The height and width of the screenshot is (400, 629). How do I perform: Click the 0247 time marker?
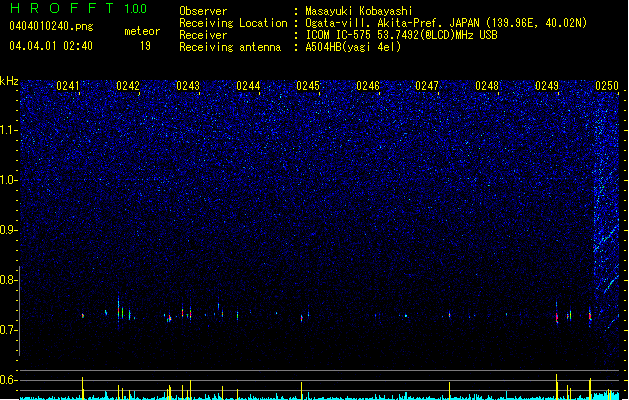click(x=427, y=86)
